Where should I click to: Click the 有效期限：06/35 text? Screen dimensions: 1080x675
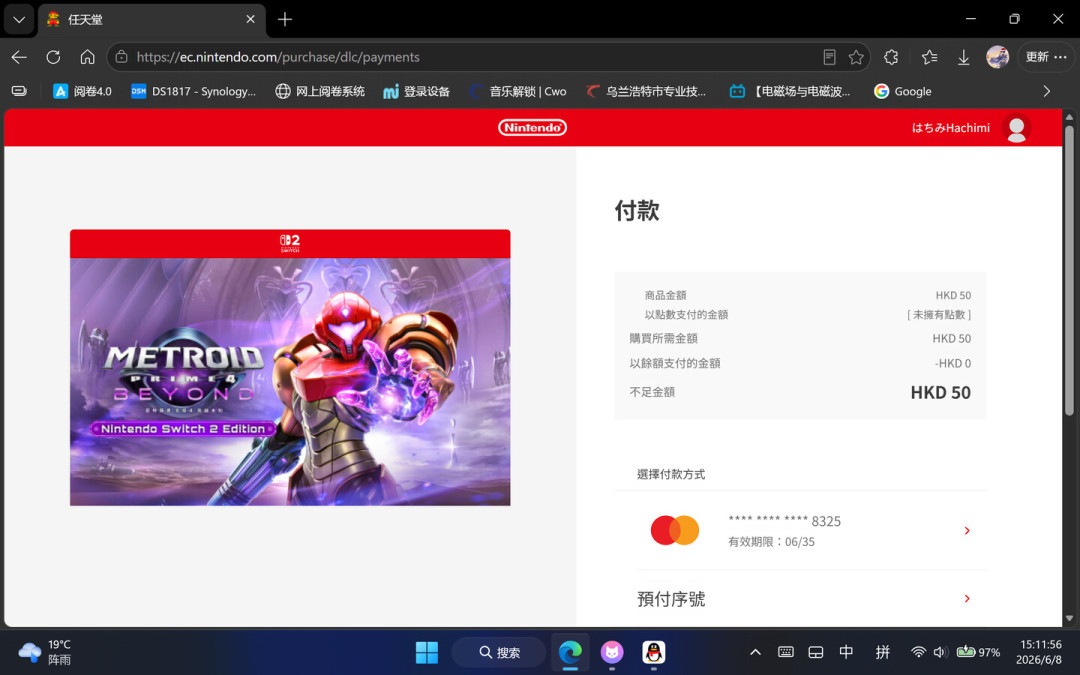pyautogui.click(x=771, y=542)
